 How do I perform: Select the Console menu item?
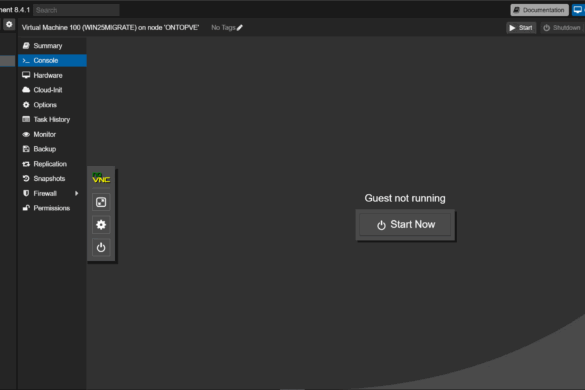click(x=52, y=60)
